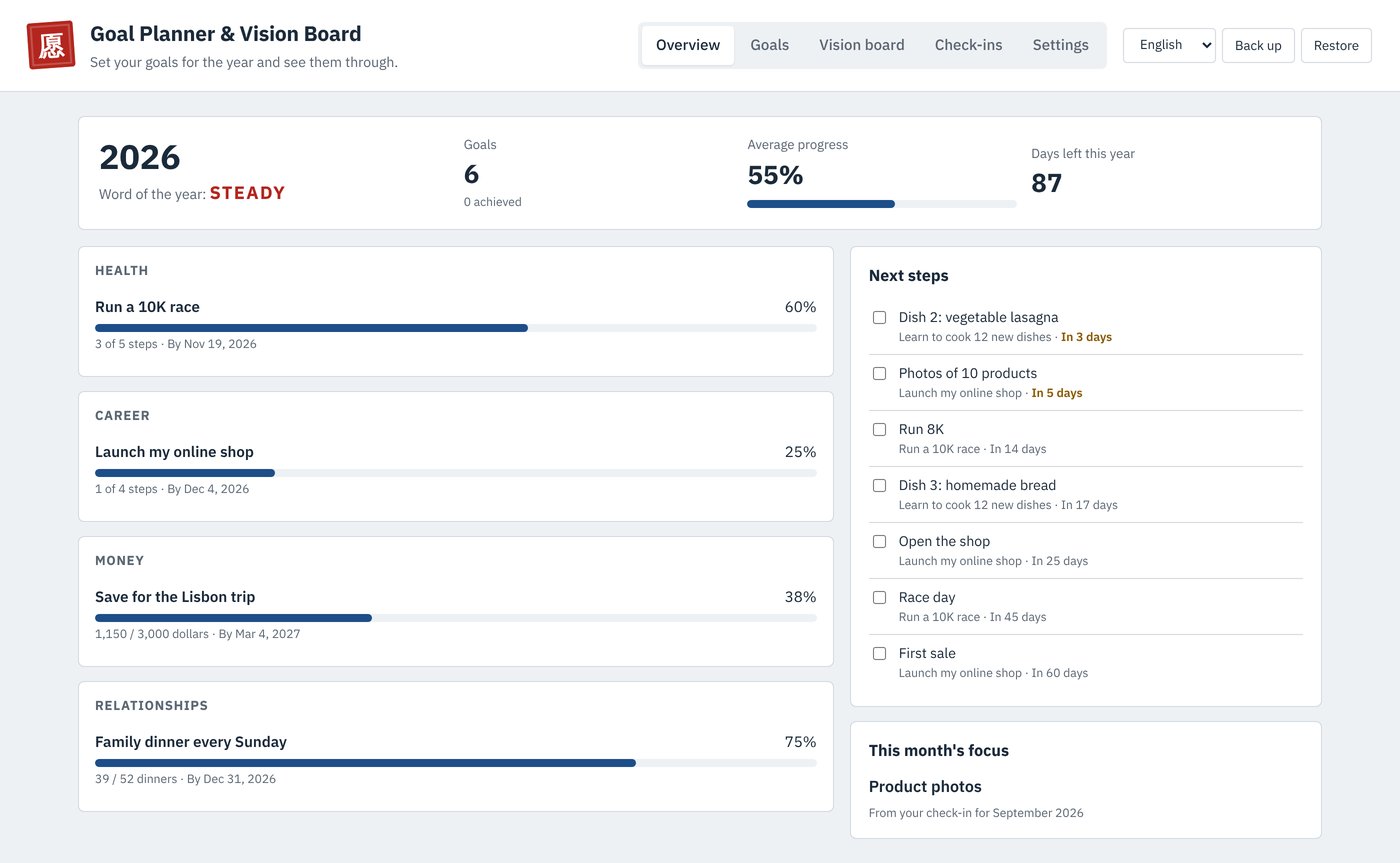Complete the 'Race day' step checkbox
Image resolution: width=1400 pixels, height=863 pixels.
tap(880, 597)
